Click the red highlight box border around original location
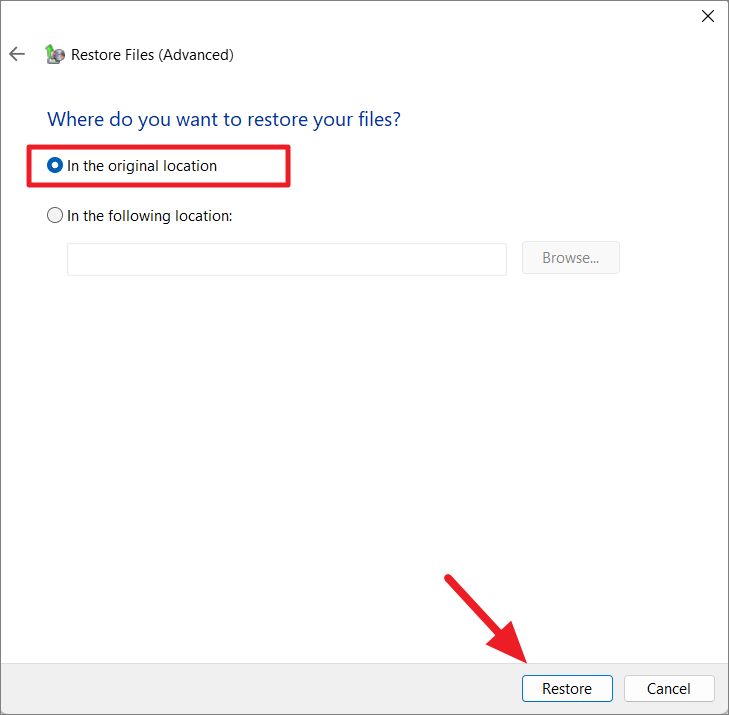Screen dimensions: 729x715 point(159,147)
